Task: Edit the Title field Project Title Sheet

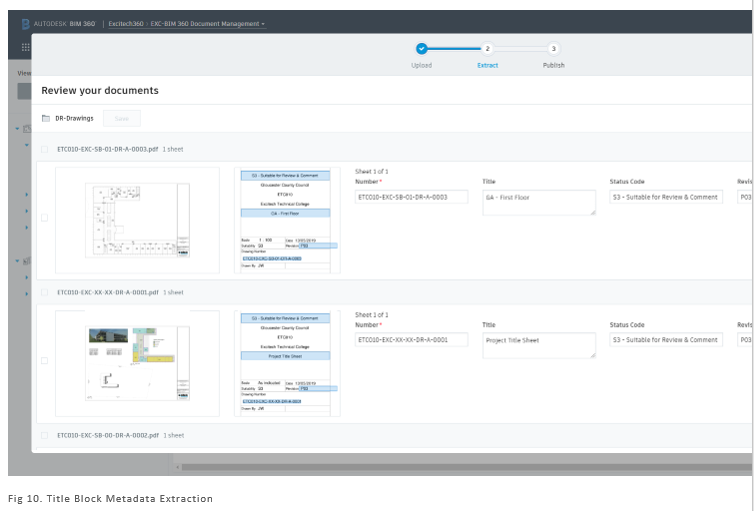Action: coord(539,345)
